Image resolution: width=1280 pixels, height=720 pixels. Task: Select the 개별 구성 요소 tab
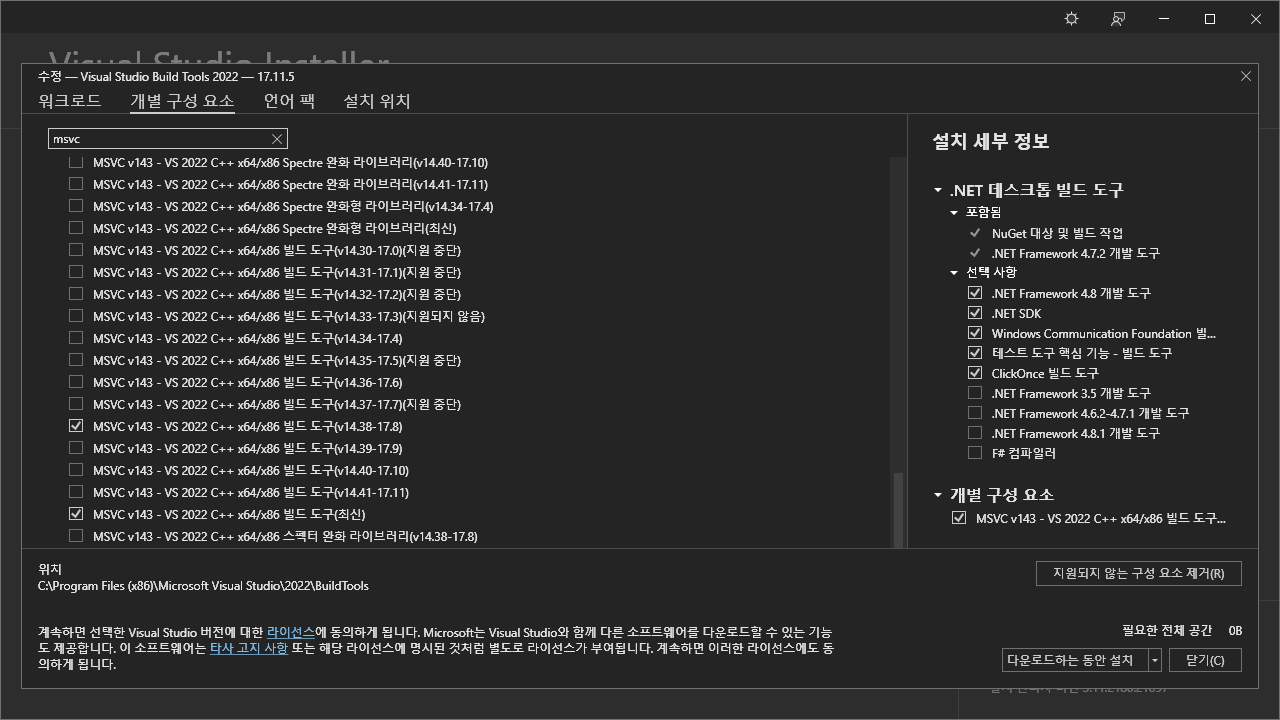click(x=182, y=101)
